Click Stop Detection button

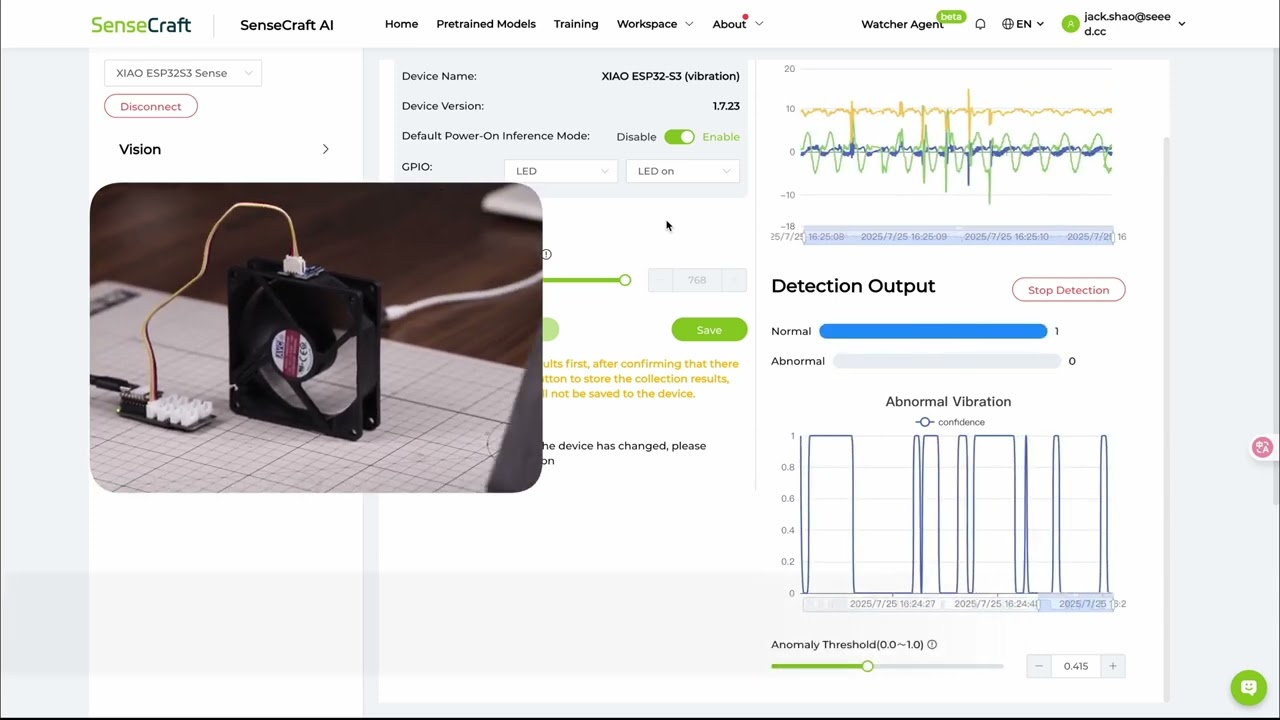[x=1068, y=290]
